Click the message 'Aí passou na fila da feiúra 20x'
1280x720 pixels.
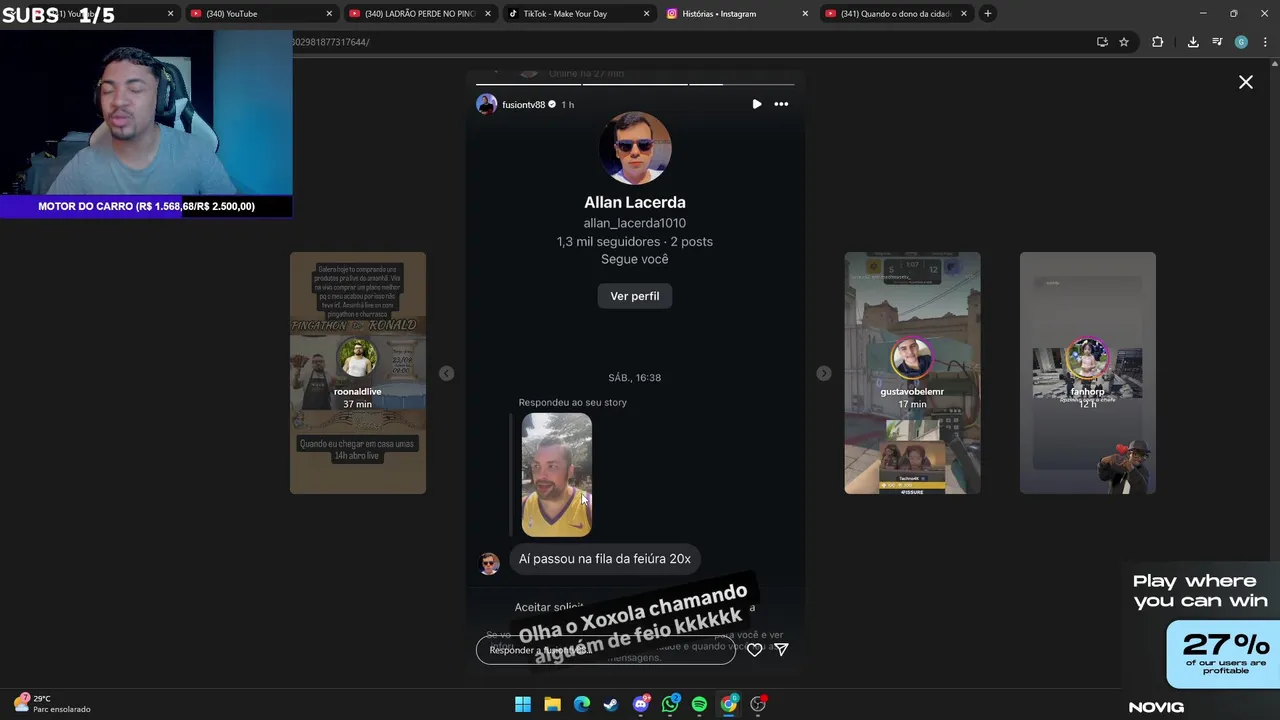coord(605,559)
